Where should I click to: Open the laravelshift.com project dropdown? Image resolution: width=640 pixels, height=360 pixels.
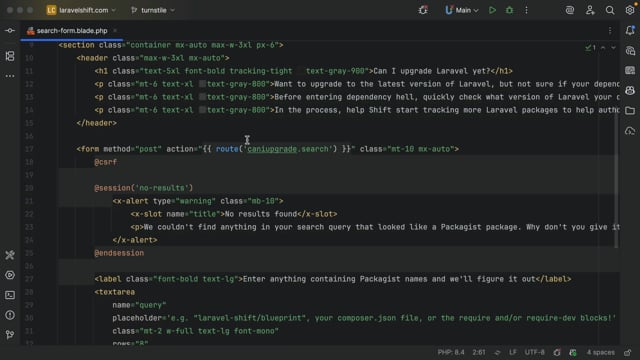81,10
